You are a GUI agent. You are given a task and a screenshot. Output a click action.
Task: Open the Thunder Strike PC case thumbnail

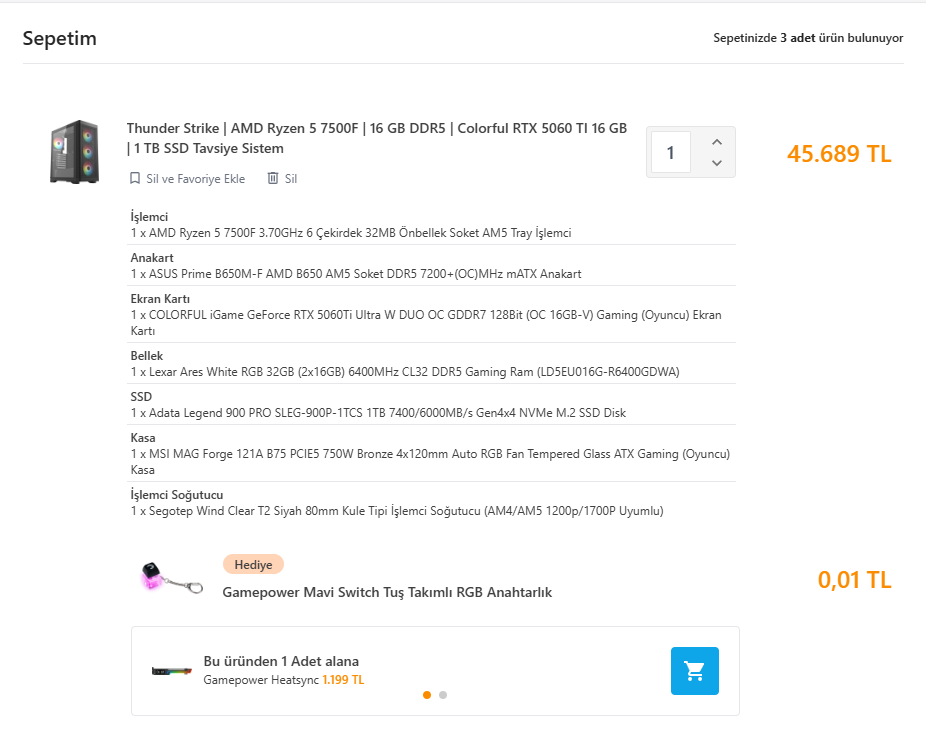[74, 152]
